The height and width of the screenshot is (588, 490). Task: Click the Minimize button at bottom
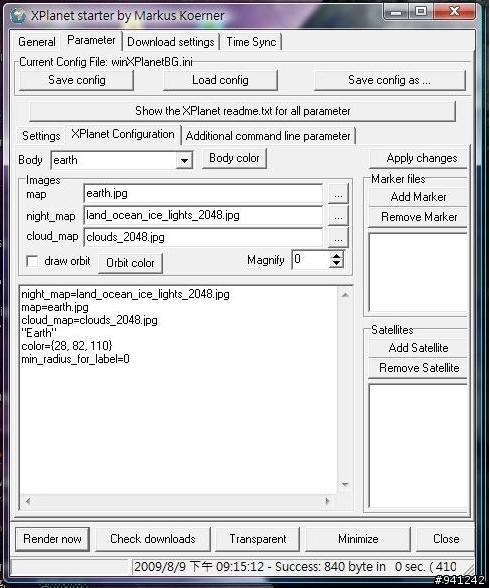click(358, 539)
